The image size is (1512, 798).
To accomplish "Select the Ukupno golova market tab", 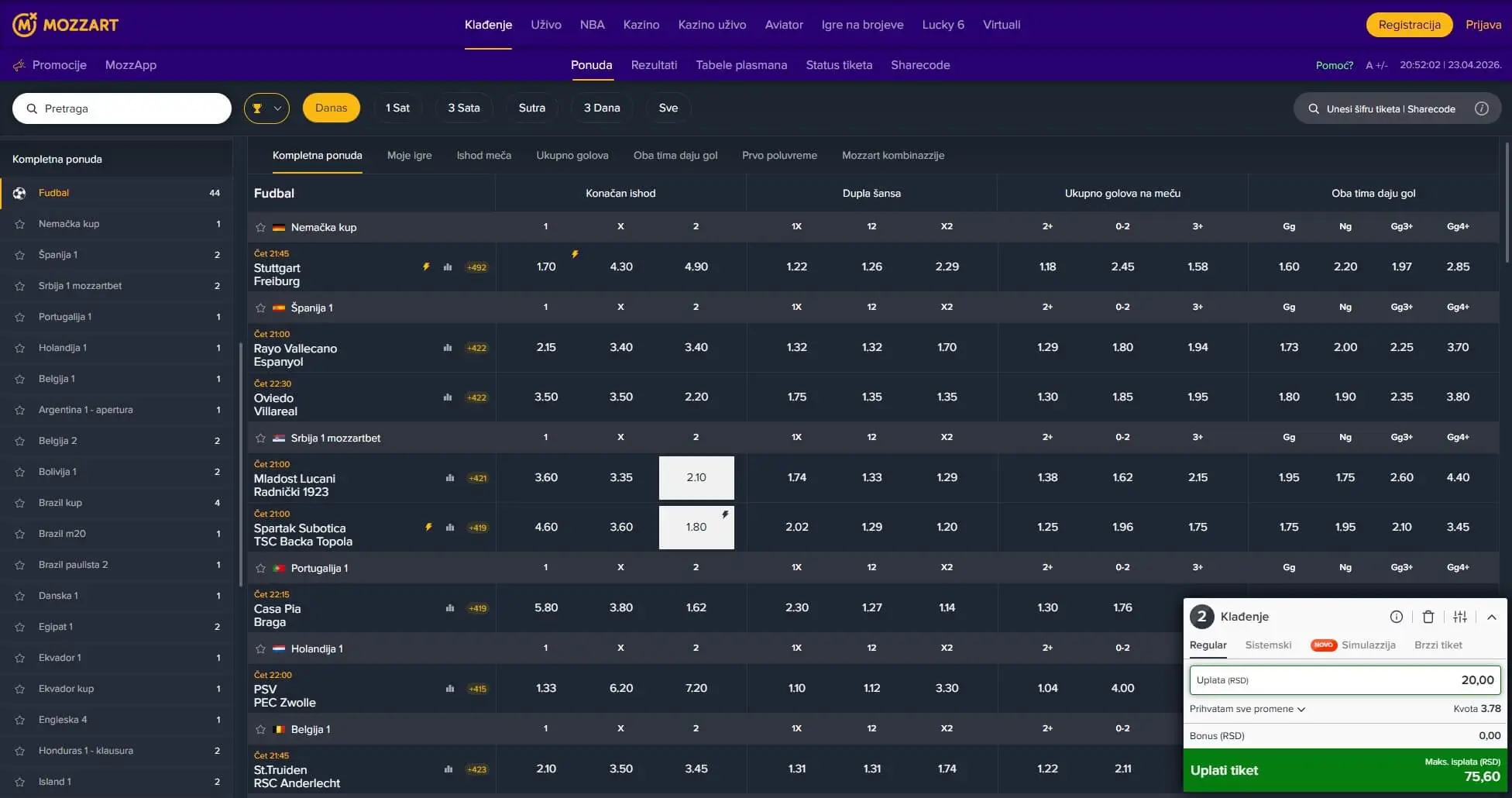I will tap(572, 156).
